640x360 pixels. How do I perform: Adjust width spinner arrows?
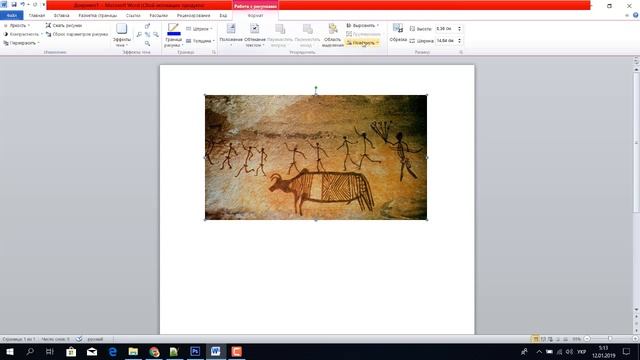tap(460, 41)
